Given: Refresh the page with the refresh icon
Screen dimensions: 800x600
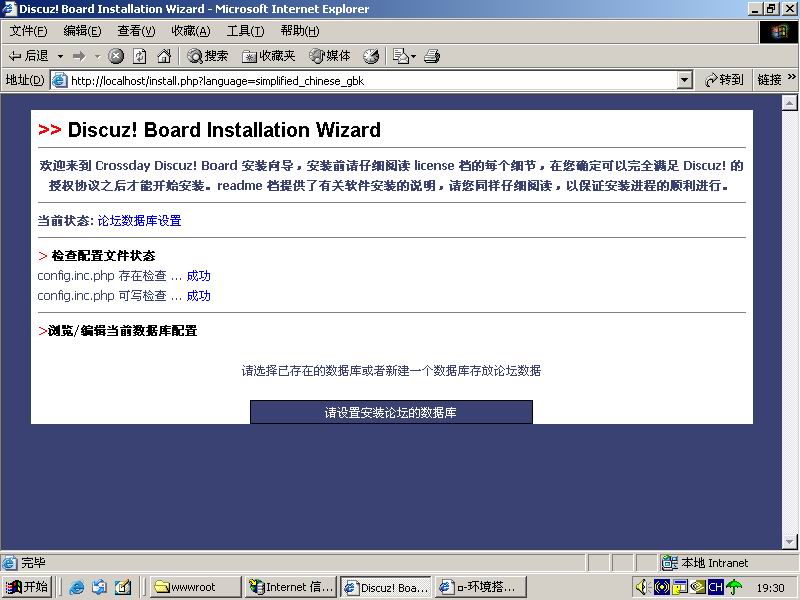Looking at the screenshot, I should point(140,56).
